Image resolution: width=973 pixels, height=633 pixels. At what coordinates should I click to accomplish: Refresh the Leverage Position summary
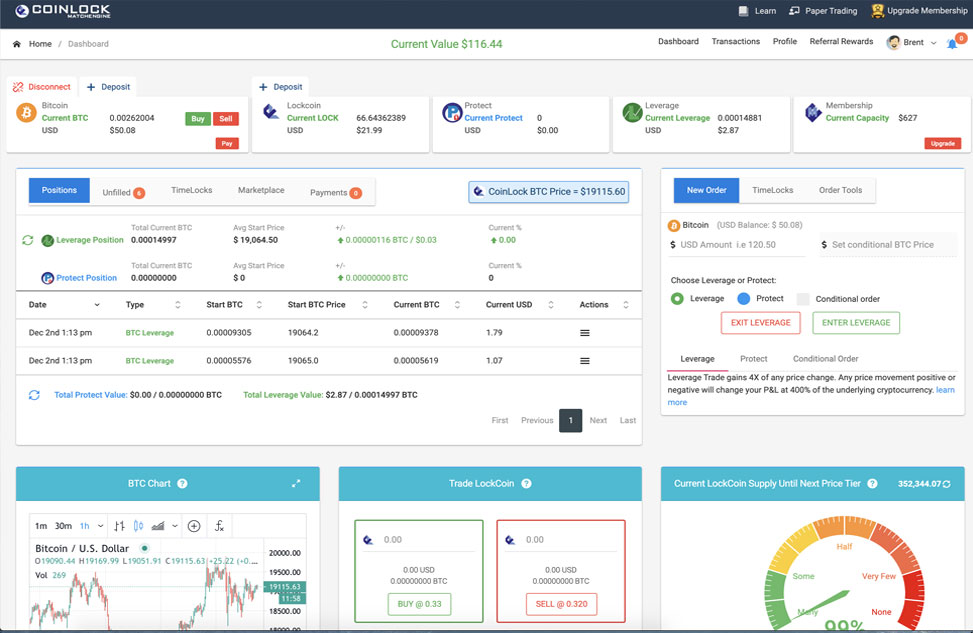pos(28,240)
